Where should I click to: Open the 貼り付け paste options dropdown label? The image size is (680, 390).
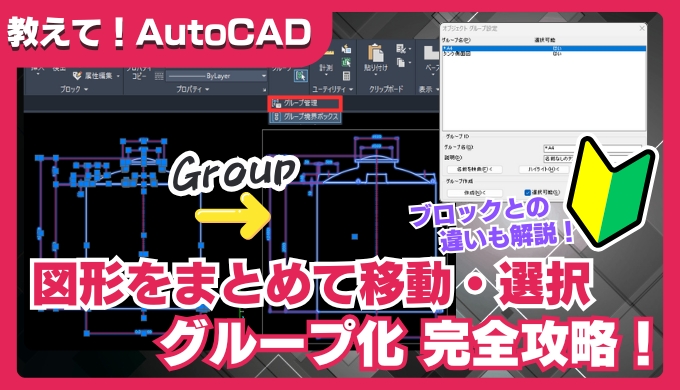pos(376,69)
